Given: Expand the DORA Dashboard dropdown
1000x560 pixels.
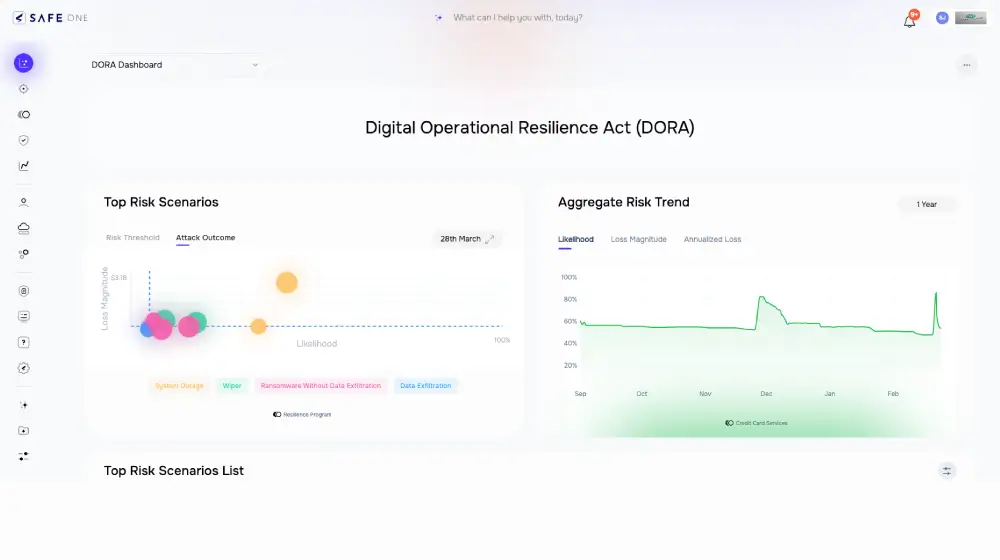Looking at the screenshot, I should pos(176,65).
